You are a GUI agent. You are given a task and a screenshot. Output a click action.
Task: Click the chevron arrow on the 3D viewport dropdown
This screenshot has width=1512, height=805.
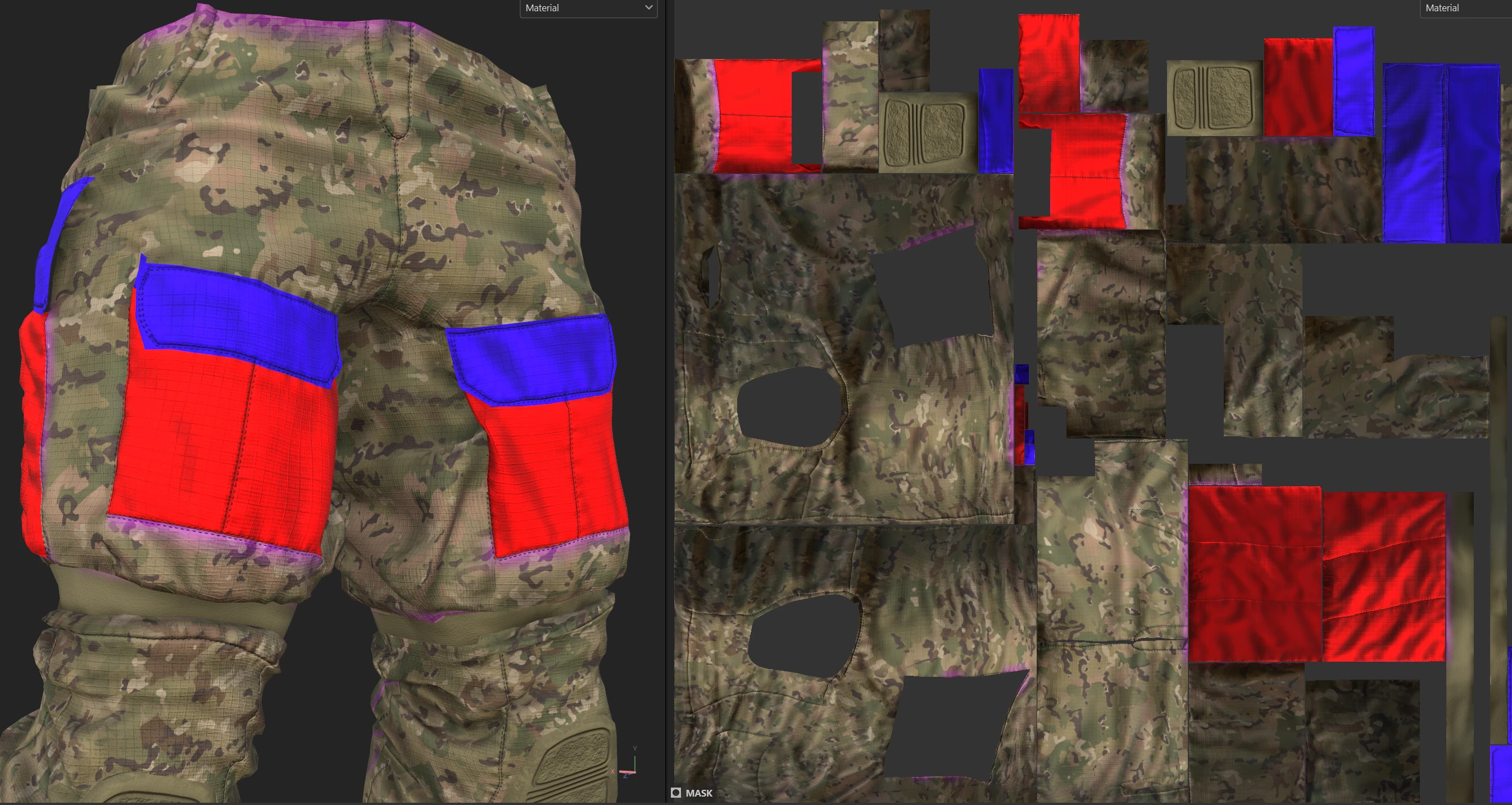tap(648, 8)
